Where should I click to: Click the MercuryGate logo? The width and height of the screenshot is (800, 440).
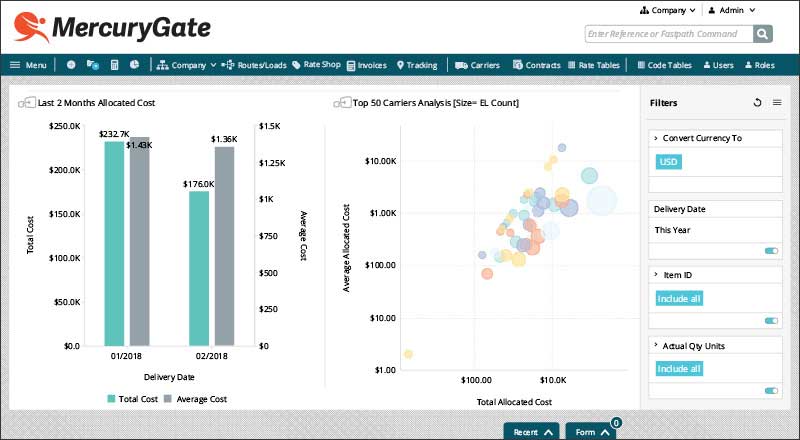(x=112, y=28)
